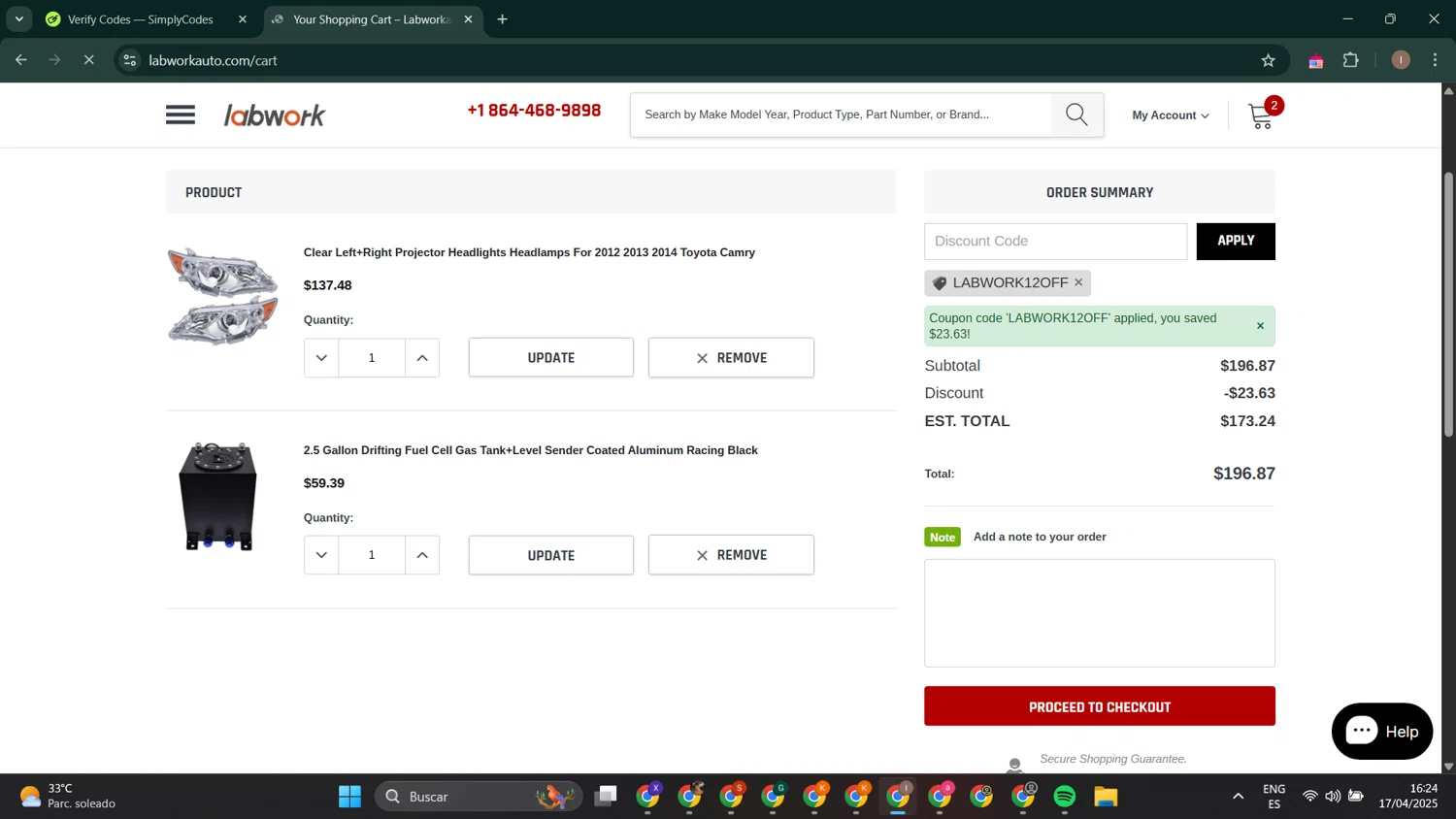Open the ENG ES language switcher
The width and height of the screenshot is (1456, 819).
[x=1274, y=797]
